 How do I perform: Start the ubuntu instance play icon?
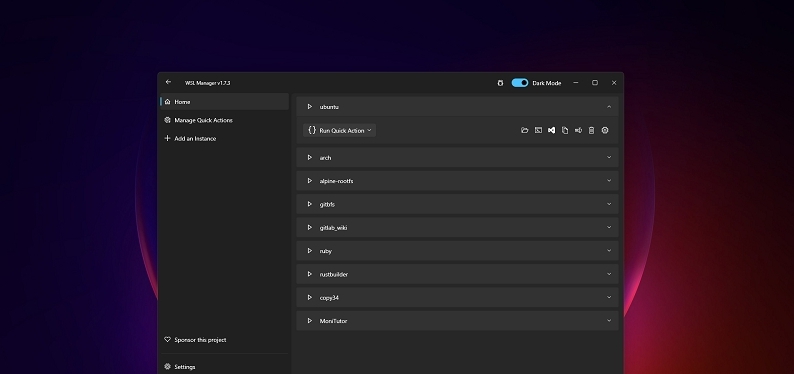[x=309, y=107]
